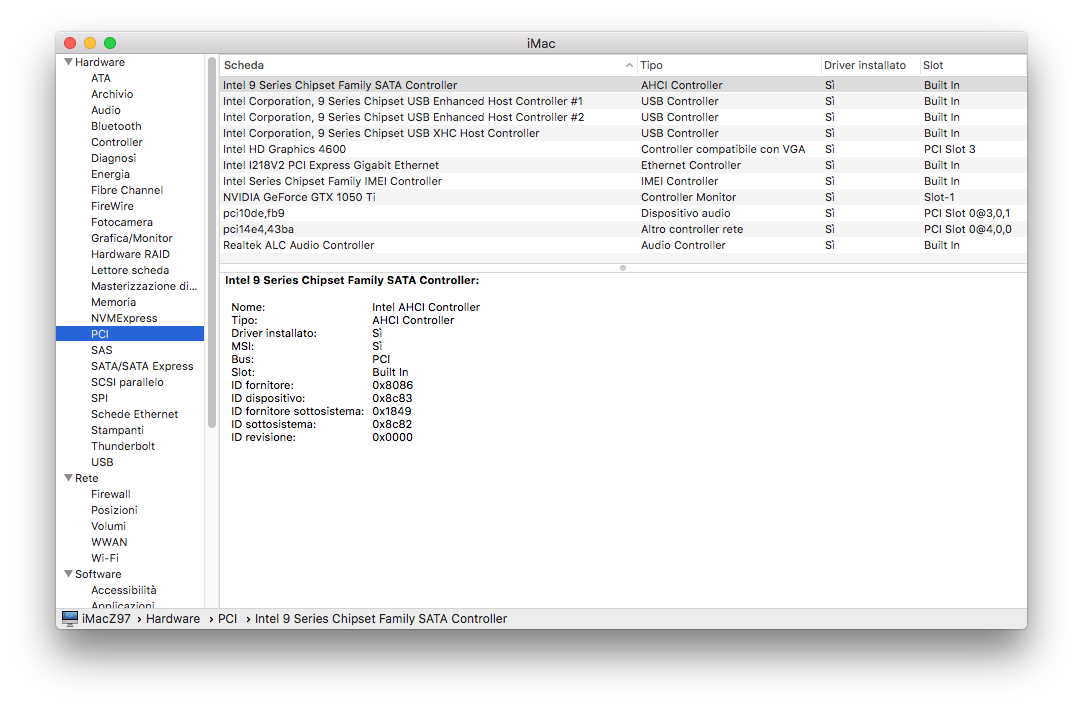Select the highlighted PCI sidebar item
Viewport: 1083px width, 709px height.
click(130, 333)
